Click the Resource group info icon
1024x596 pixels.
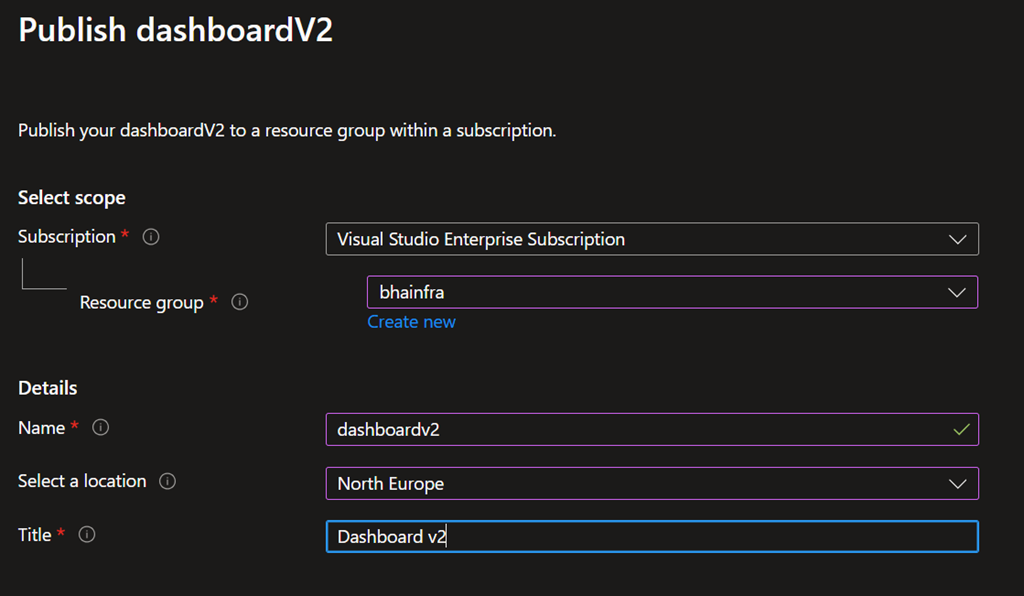[240, 302]
